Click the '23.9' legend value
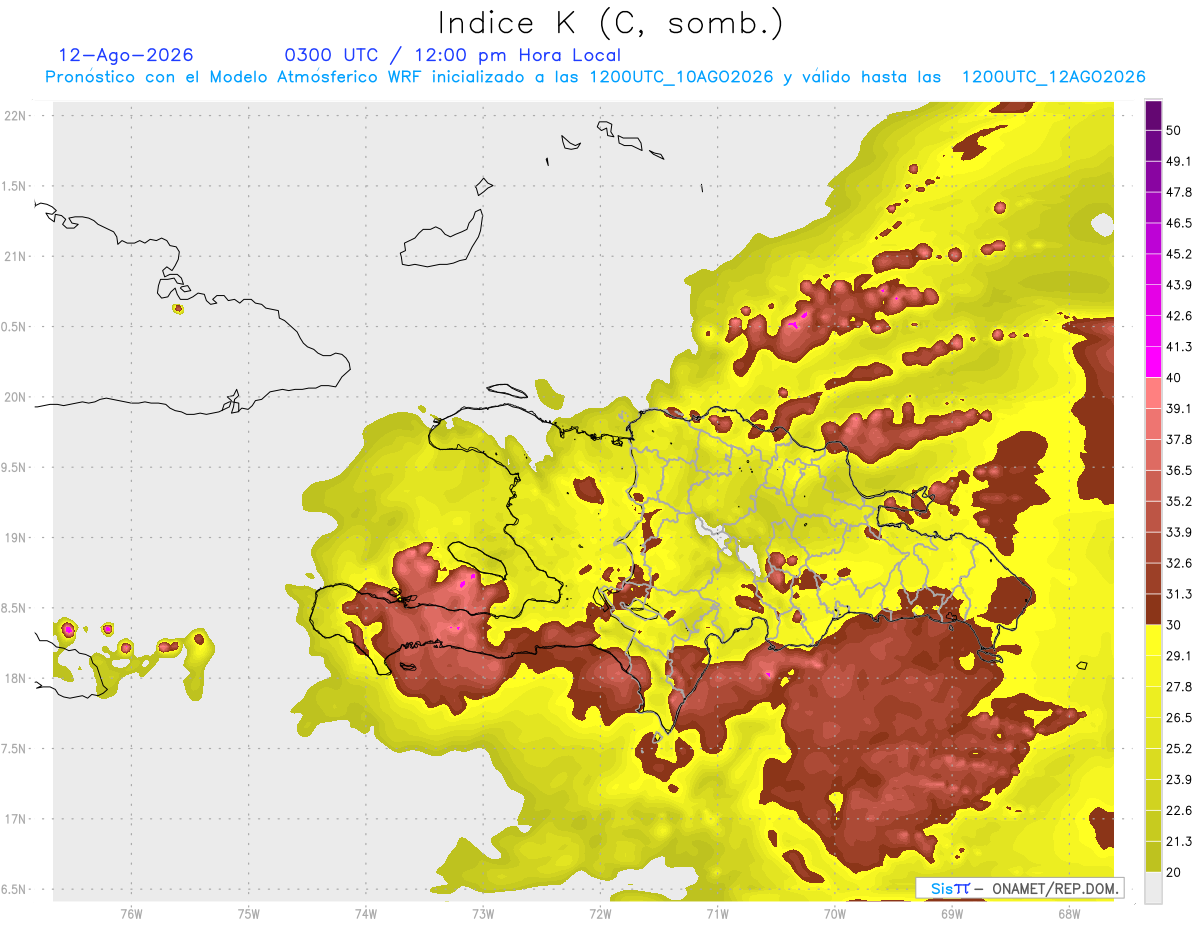 tap(1180, 780)
